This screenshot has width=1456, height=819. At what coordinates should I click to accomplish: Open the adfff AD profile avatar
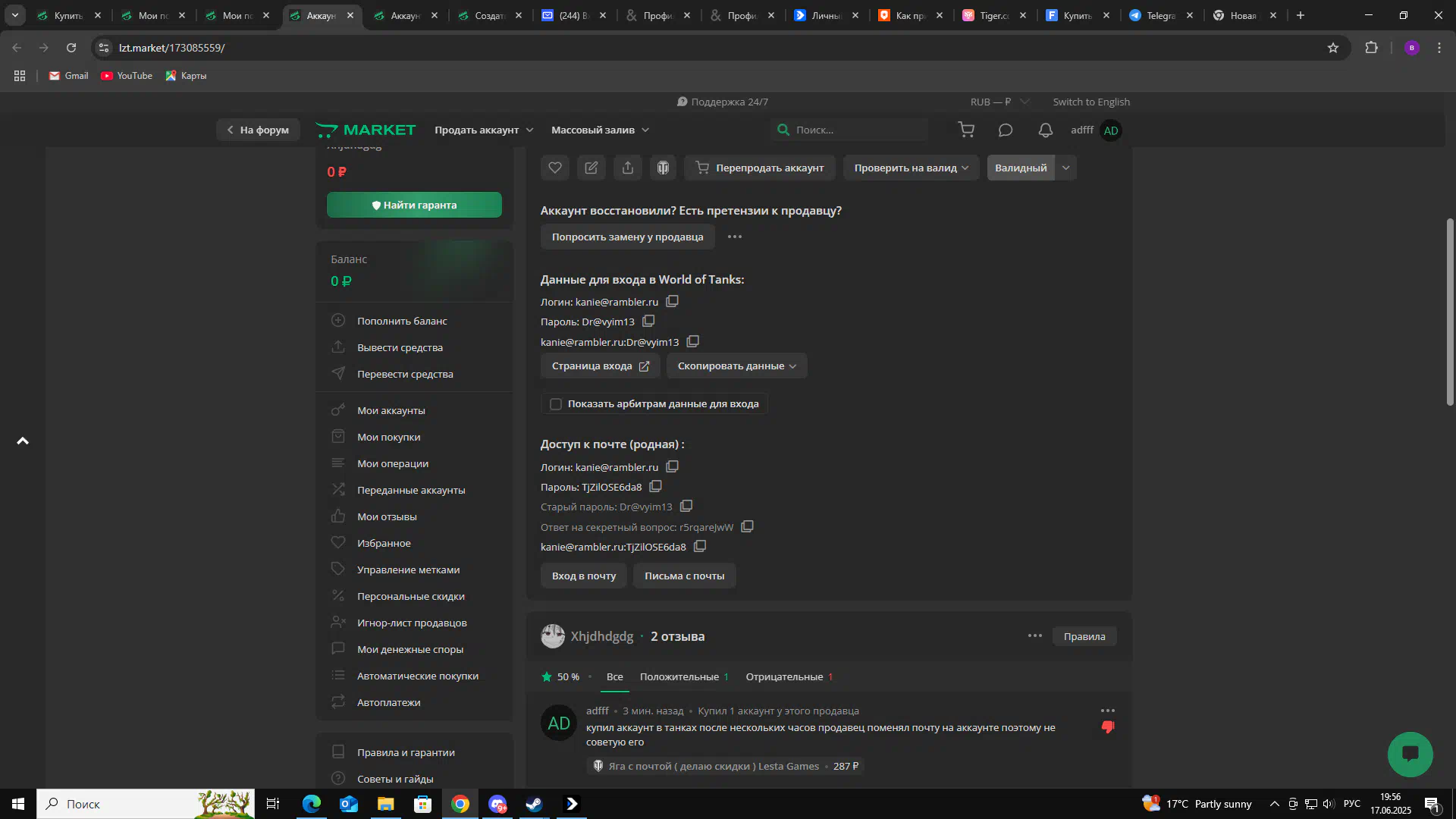click(1111, 130)
